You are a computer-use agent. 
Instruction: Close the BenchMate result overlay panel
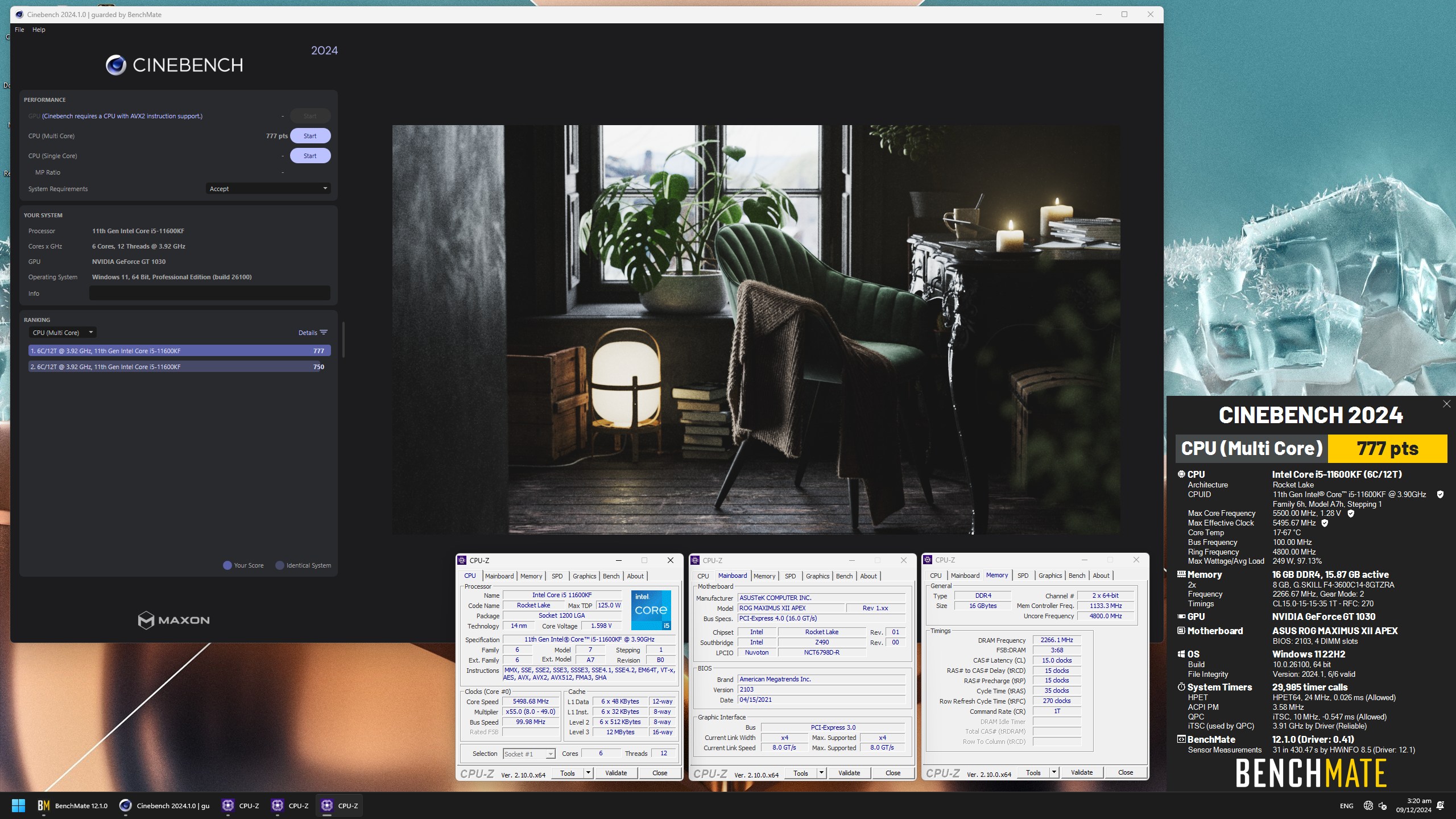click(x=1446, y=404)
